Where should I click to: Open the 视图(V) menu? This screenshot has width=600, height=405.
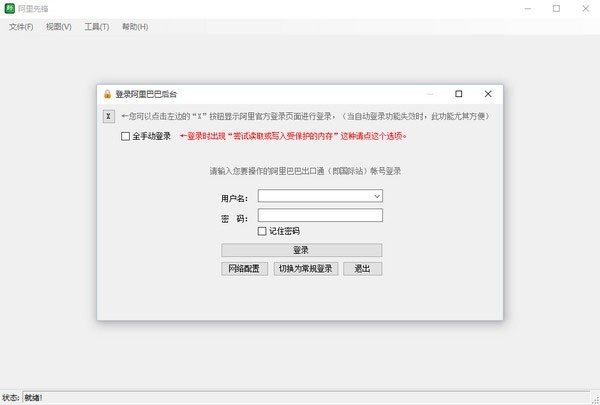[59, 27]
